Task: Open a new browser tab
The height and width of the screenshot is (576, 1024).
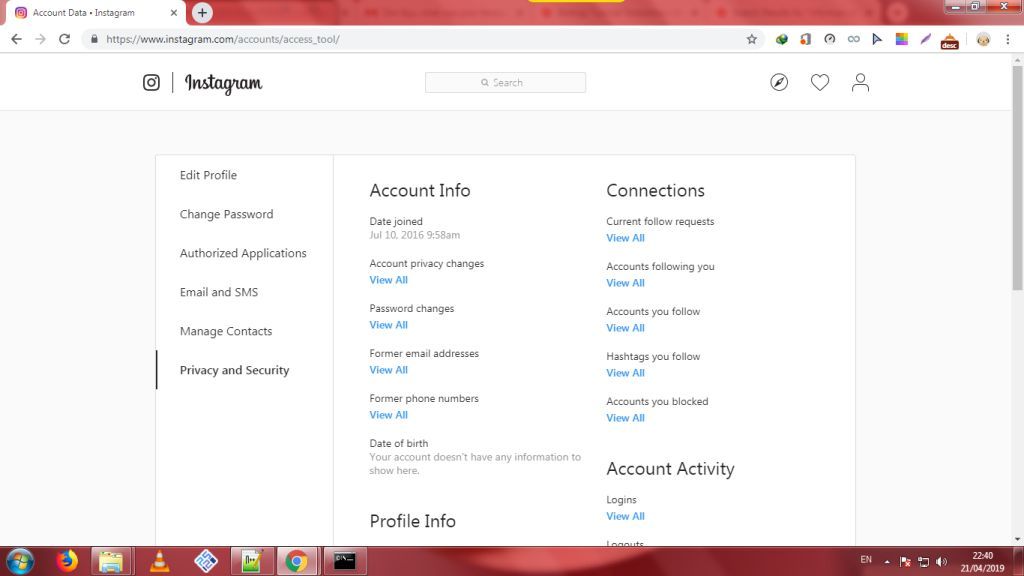Action: click(203, 13)
